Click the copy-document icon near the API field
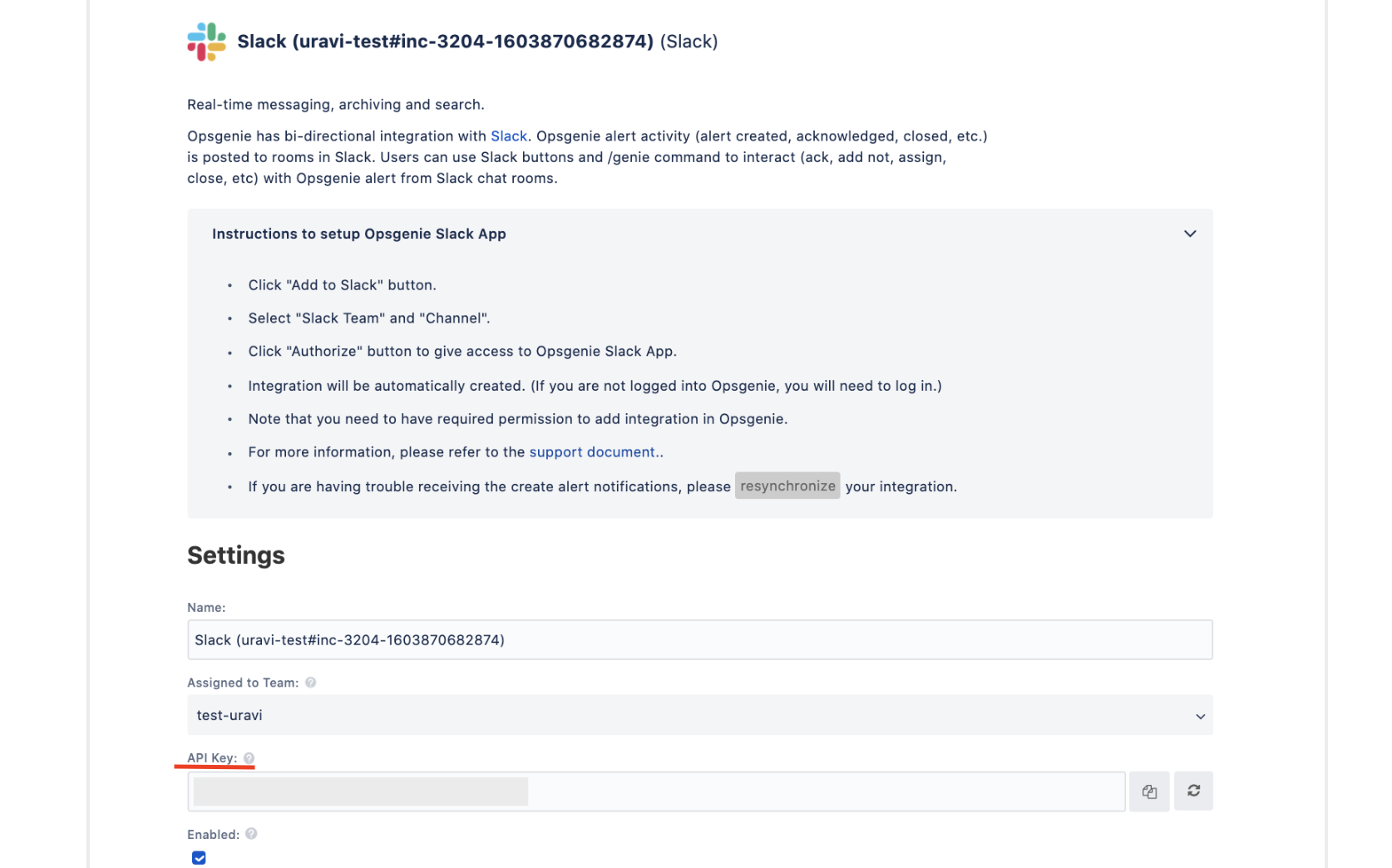The image size is (1392, 868). pyautogui.click(x=1149, y=791)
